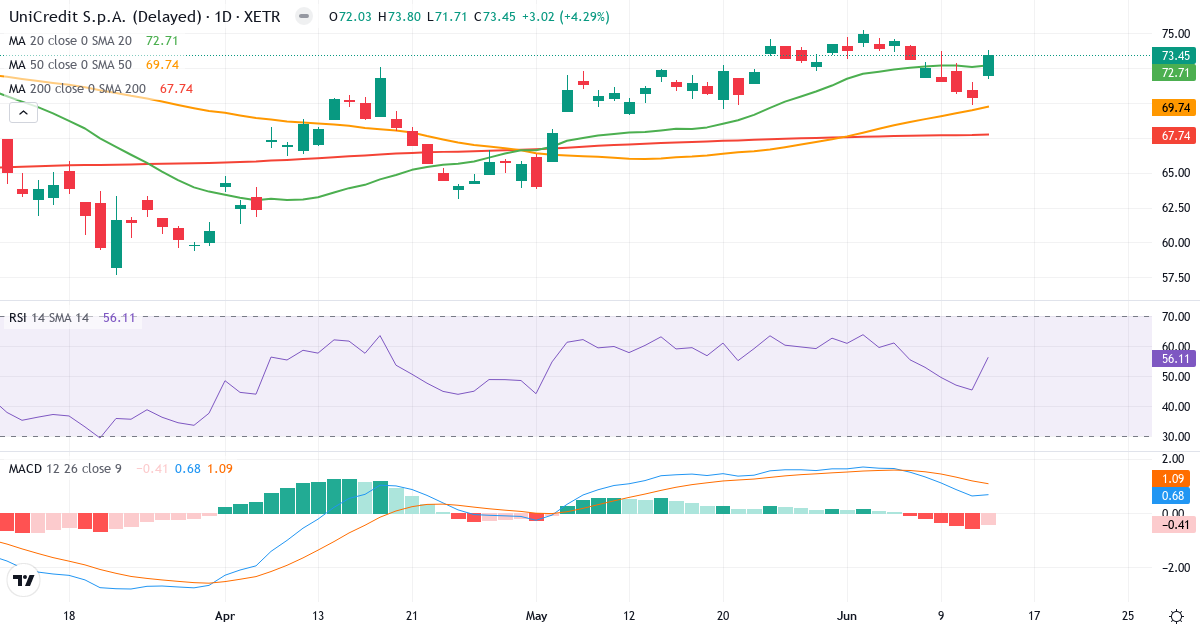Click the orange 69.74 SMA 50 axis label
Image resolution: width=1200 pixels, height=630 pixels.
click(1173, 107)
